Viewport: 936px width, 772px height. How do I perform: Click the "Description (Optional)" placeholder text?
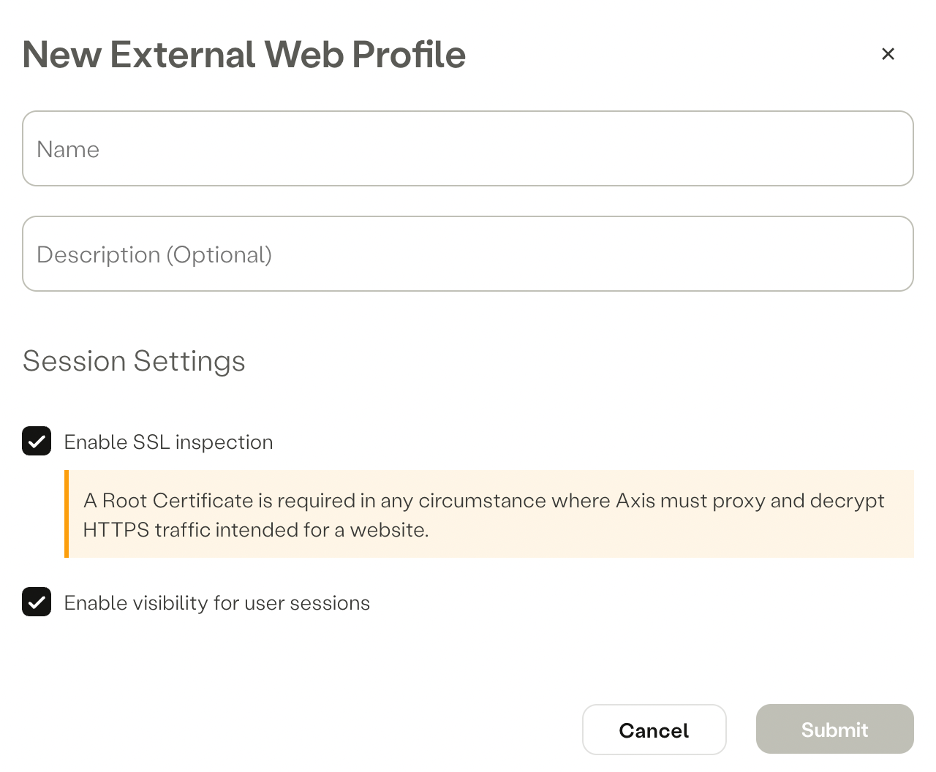coord(154,255)
